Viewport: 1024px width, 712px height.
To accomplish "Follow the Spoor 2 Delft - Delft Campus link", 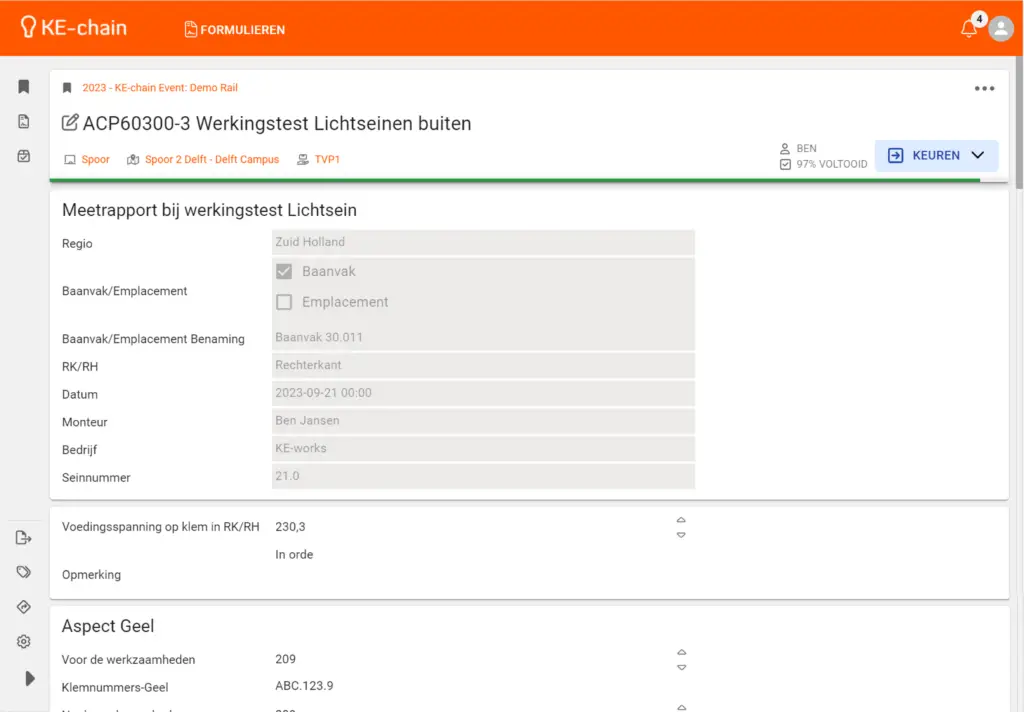I will point(211,159).
